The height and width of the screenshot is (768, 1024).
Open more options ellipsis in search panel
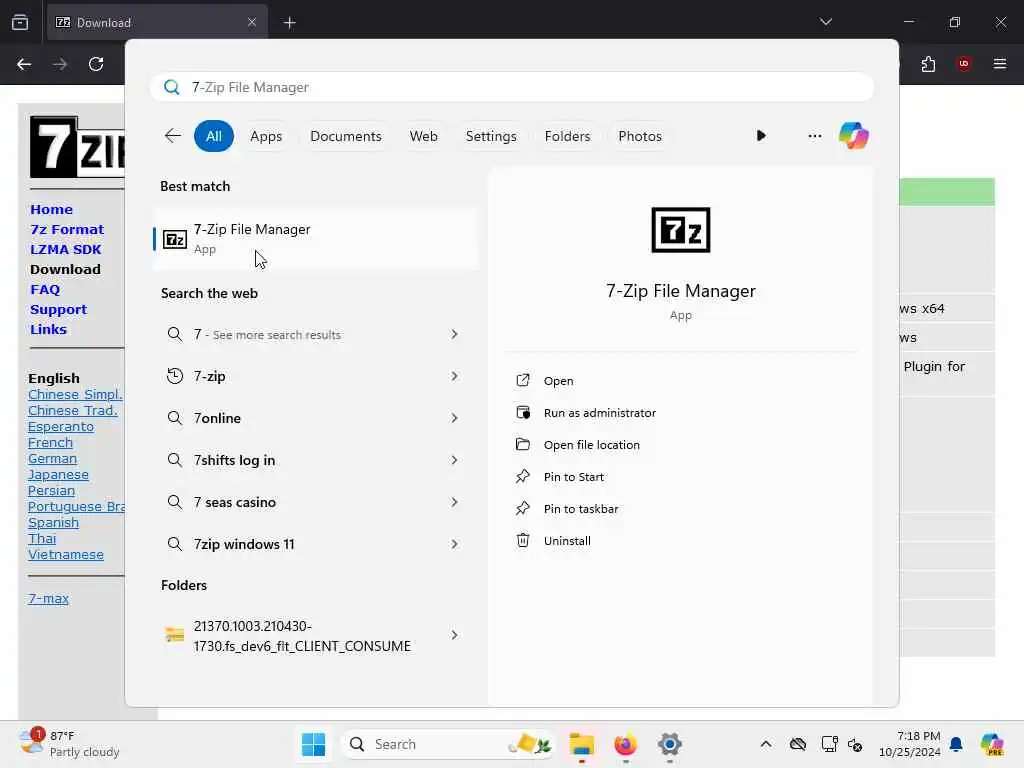(x=814, y=136)
